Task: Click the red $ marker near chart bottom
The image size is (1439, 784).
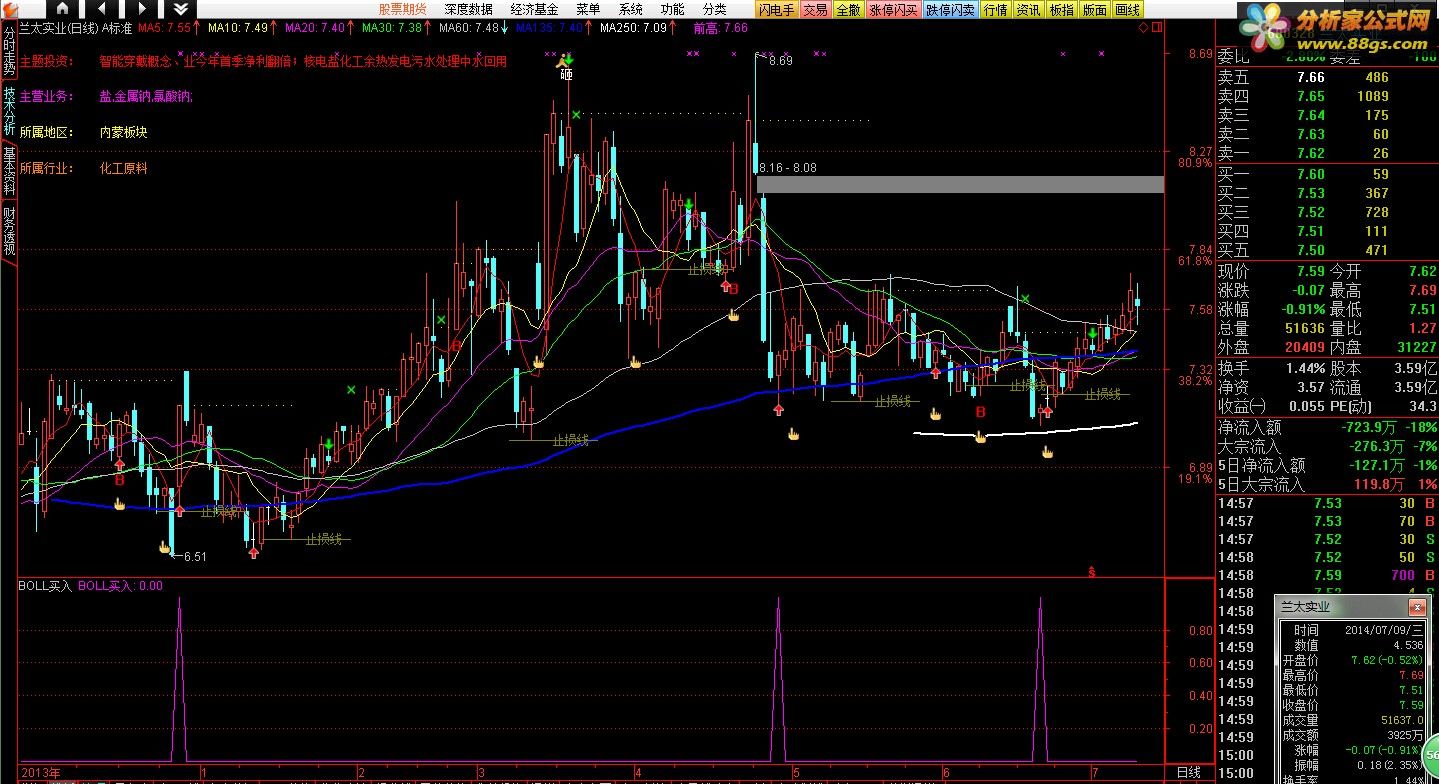Action: [x=1092, y=573]
